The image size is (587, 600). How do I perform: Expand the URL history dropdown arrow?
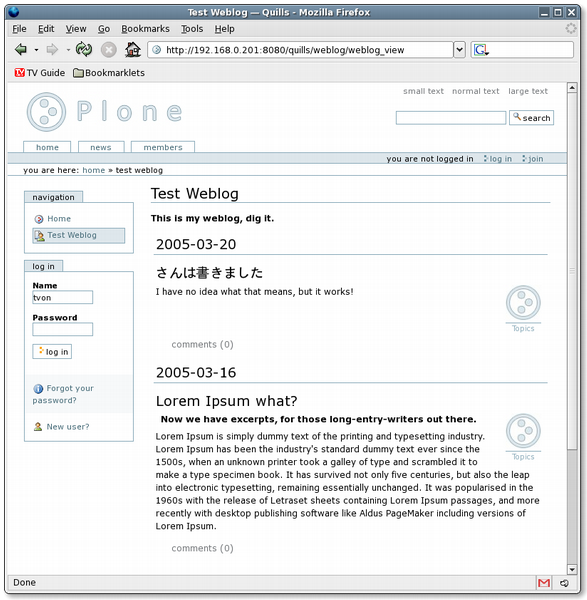(459, 50)
